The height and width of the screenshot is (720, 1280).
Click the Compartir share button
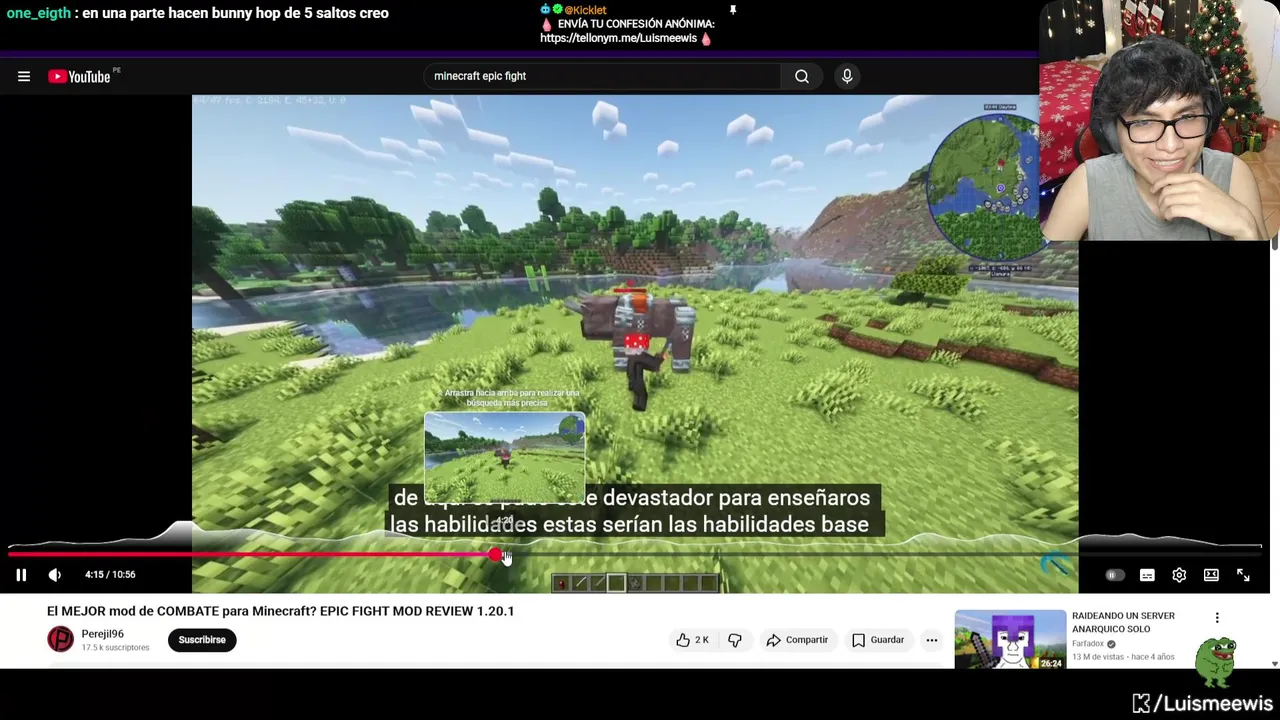[x=797, y=640]
